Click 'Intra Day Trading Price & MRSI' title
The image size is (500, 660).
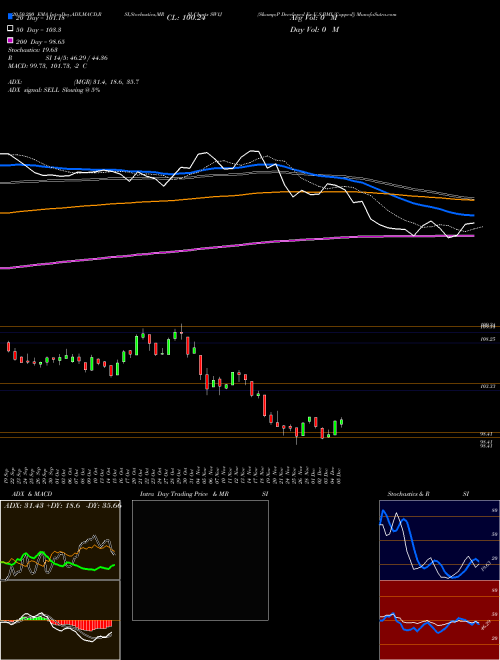(x=204, y=494)
